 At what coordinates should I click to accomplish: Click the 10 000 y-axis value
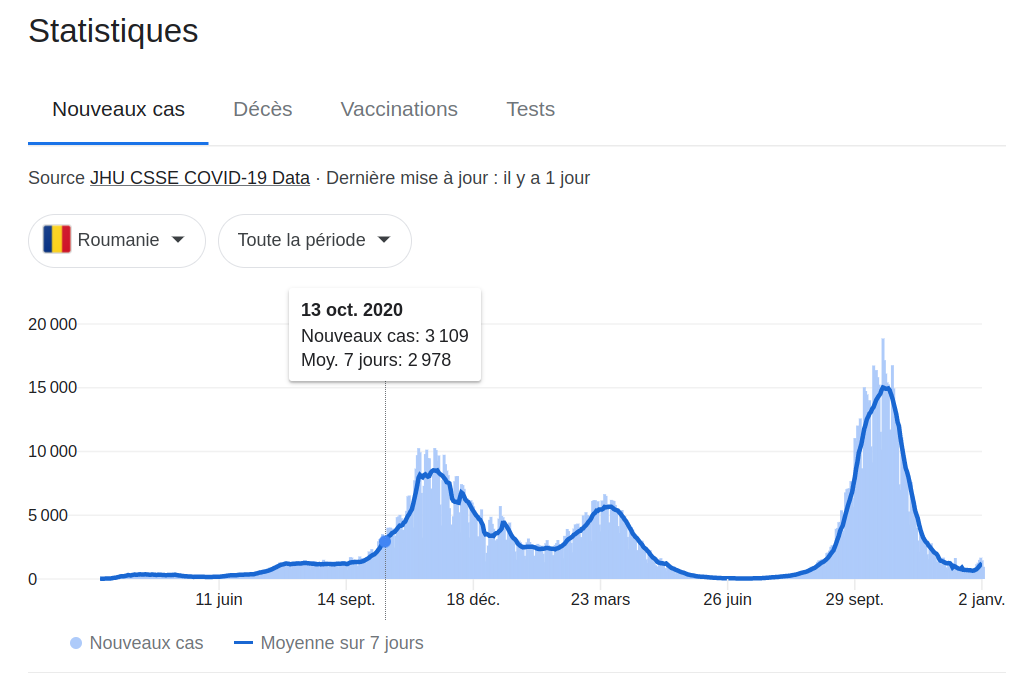pyautogui.click(x=52, y=451)
